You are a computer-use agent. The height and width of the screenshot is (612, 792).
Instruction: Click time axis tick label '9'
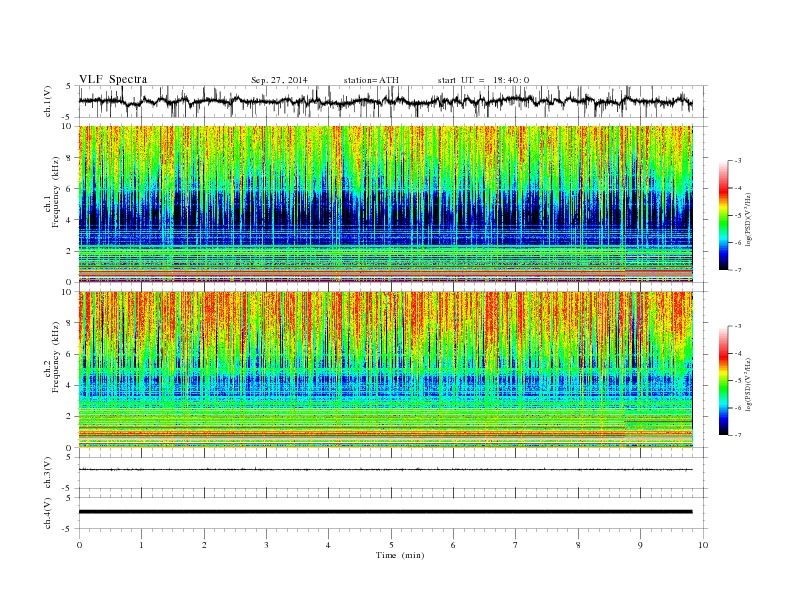[640, 545]
